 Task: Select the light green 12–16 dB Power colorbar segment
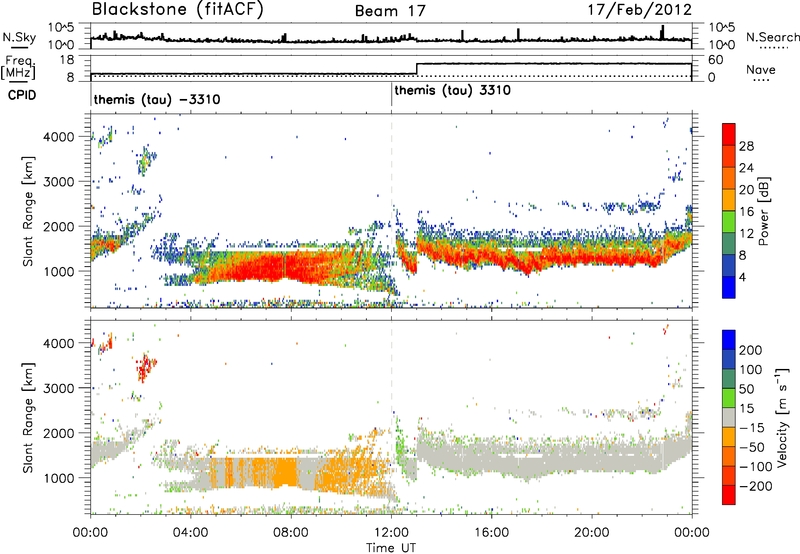[729, 221]
